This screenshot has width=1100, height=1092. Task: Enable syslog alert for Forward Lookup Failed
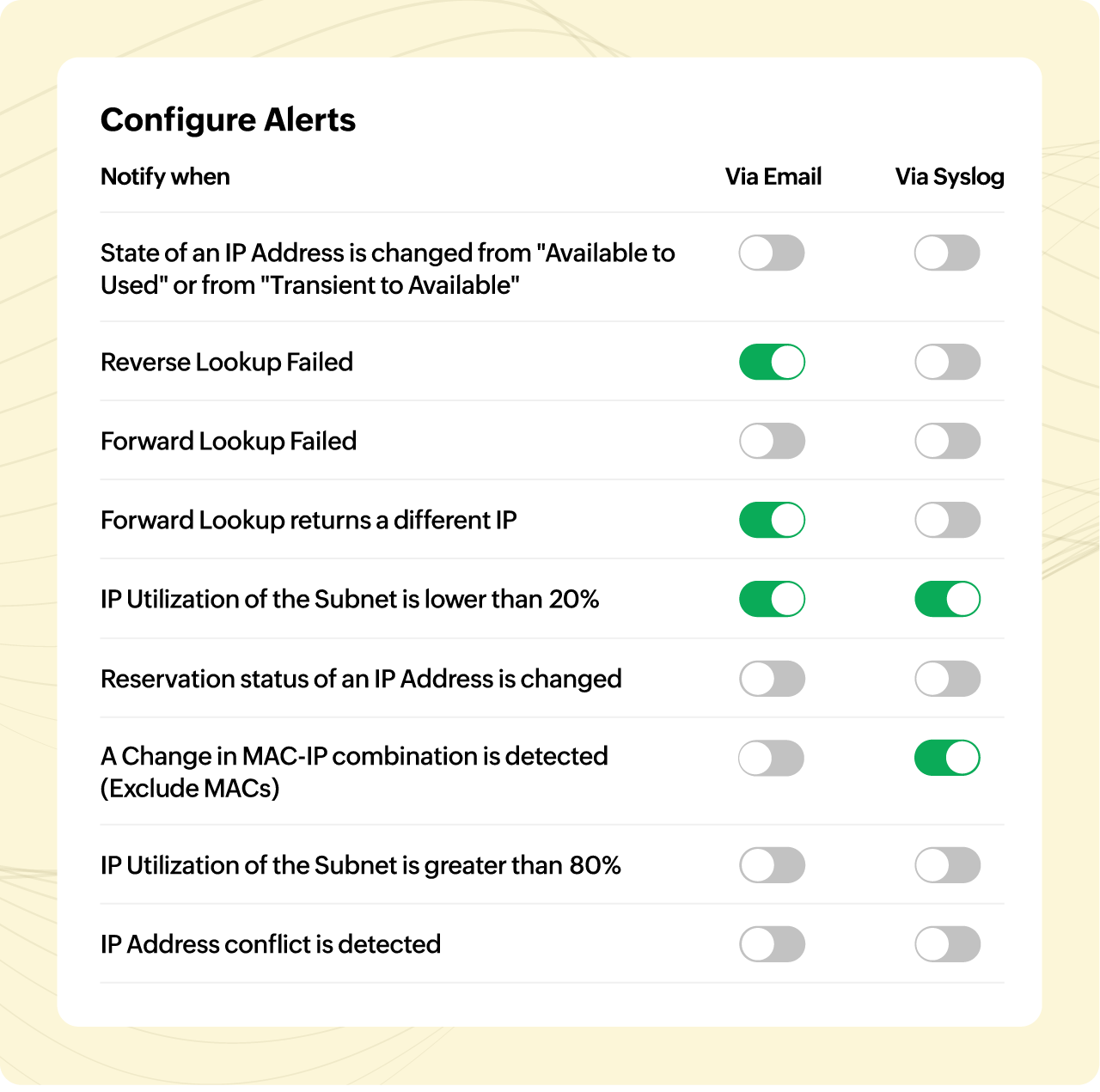pyautogui.click(x=947, y=441)
